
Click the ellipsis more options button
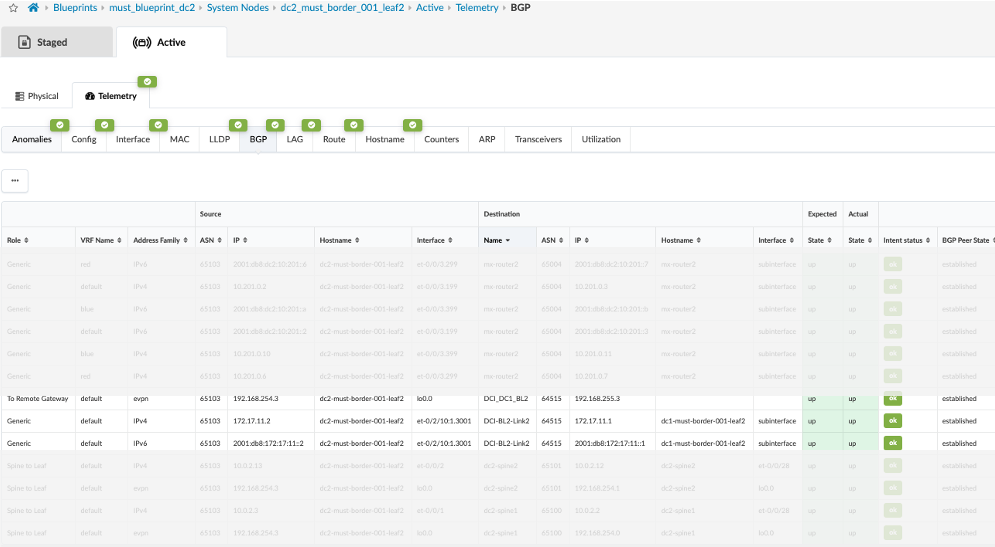(x=15, y=181)
